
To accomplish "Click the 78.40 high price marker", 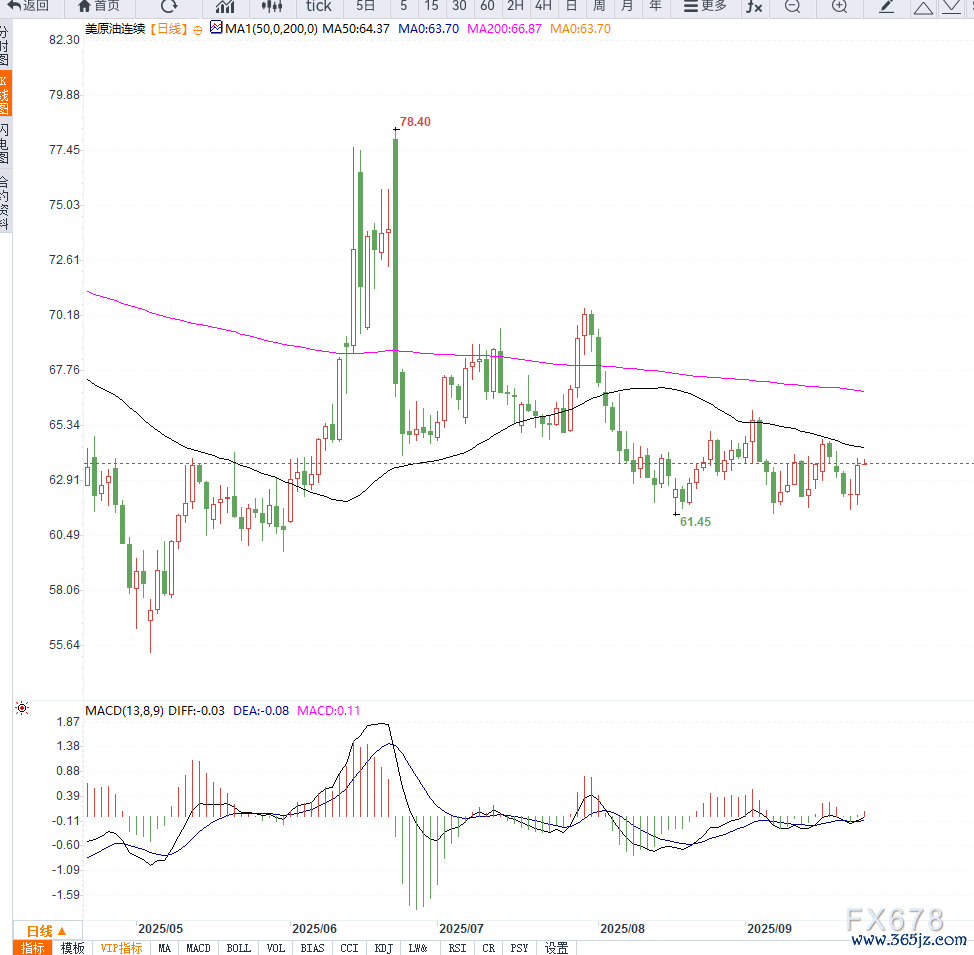I will (414, 122).
